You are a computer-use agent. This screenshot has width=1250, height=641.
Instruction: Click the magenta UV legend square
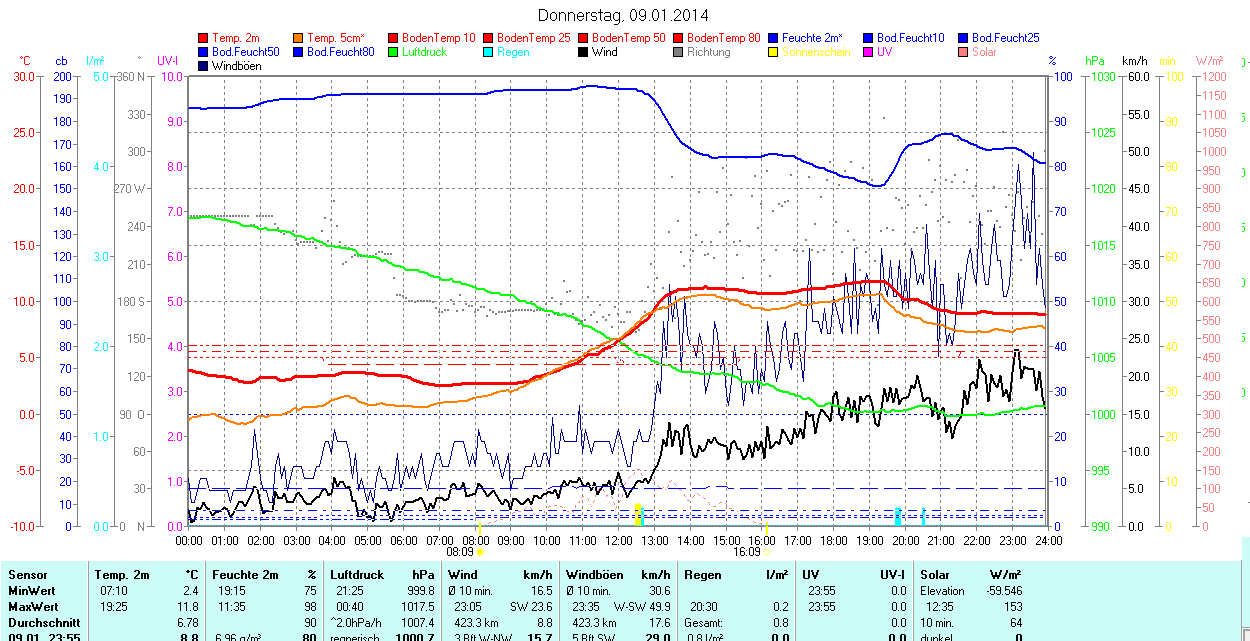coord(869,52)
